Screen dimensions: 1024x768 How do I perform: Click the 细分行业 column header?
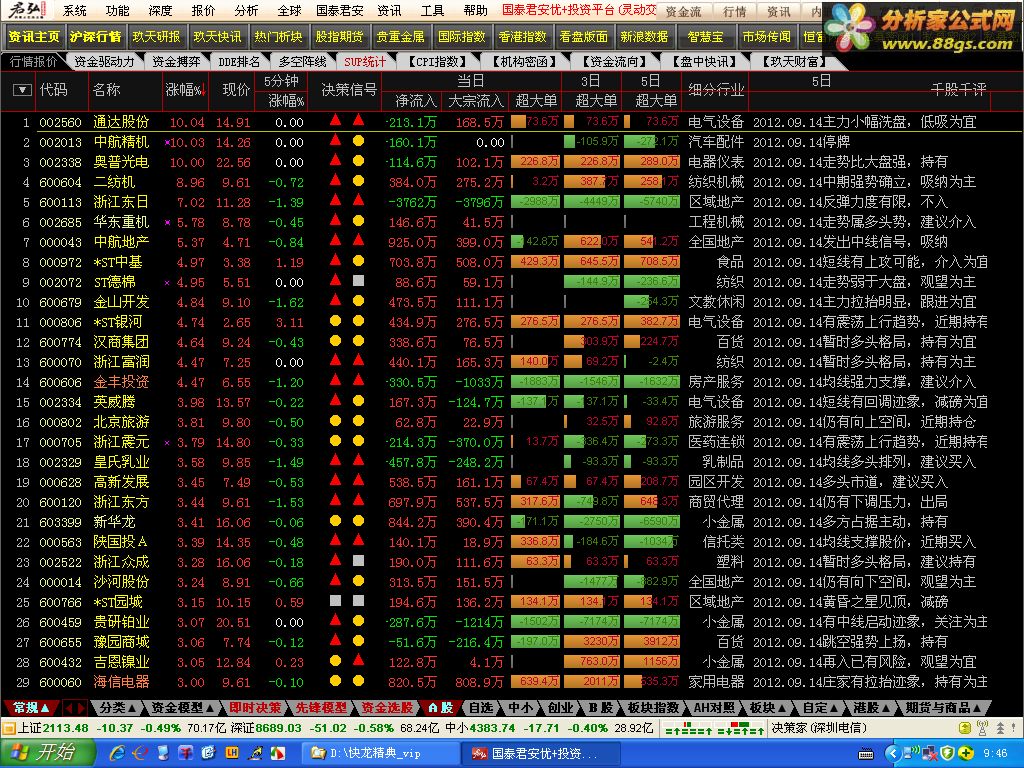(x=716, y=90)
